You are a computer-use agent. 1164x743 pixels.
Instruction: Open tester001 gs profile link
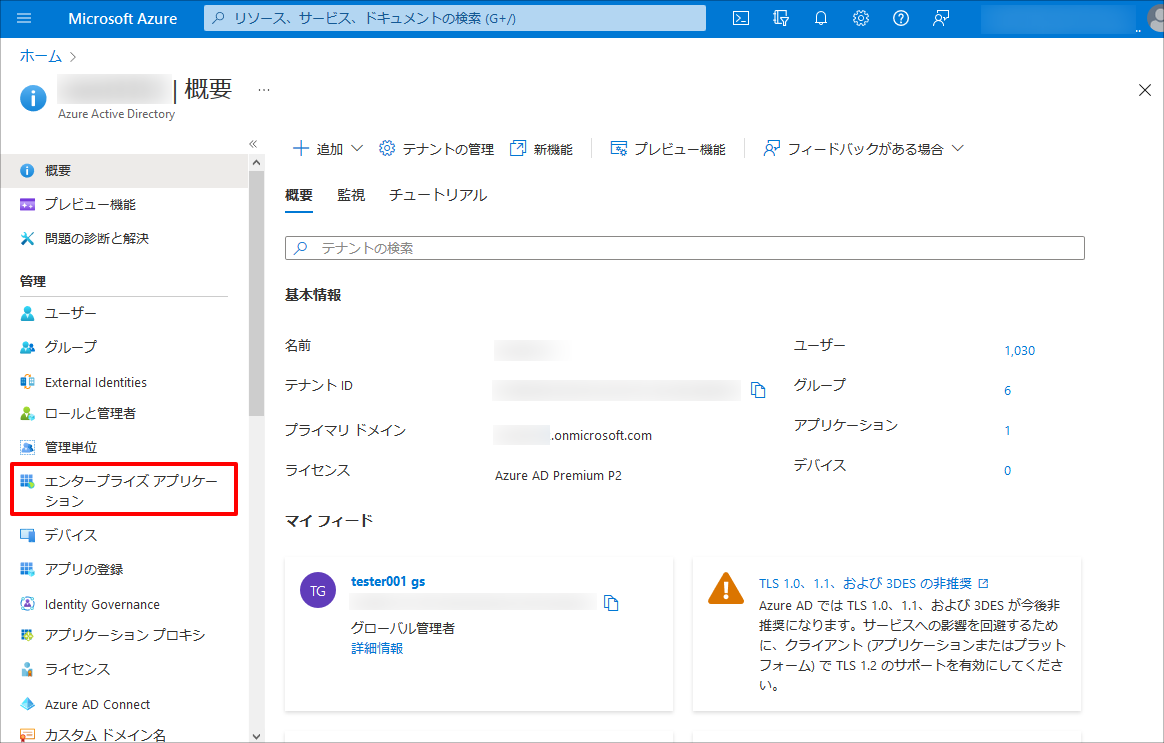click(388, 581)
